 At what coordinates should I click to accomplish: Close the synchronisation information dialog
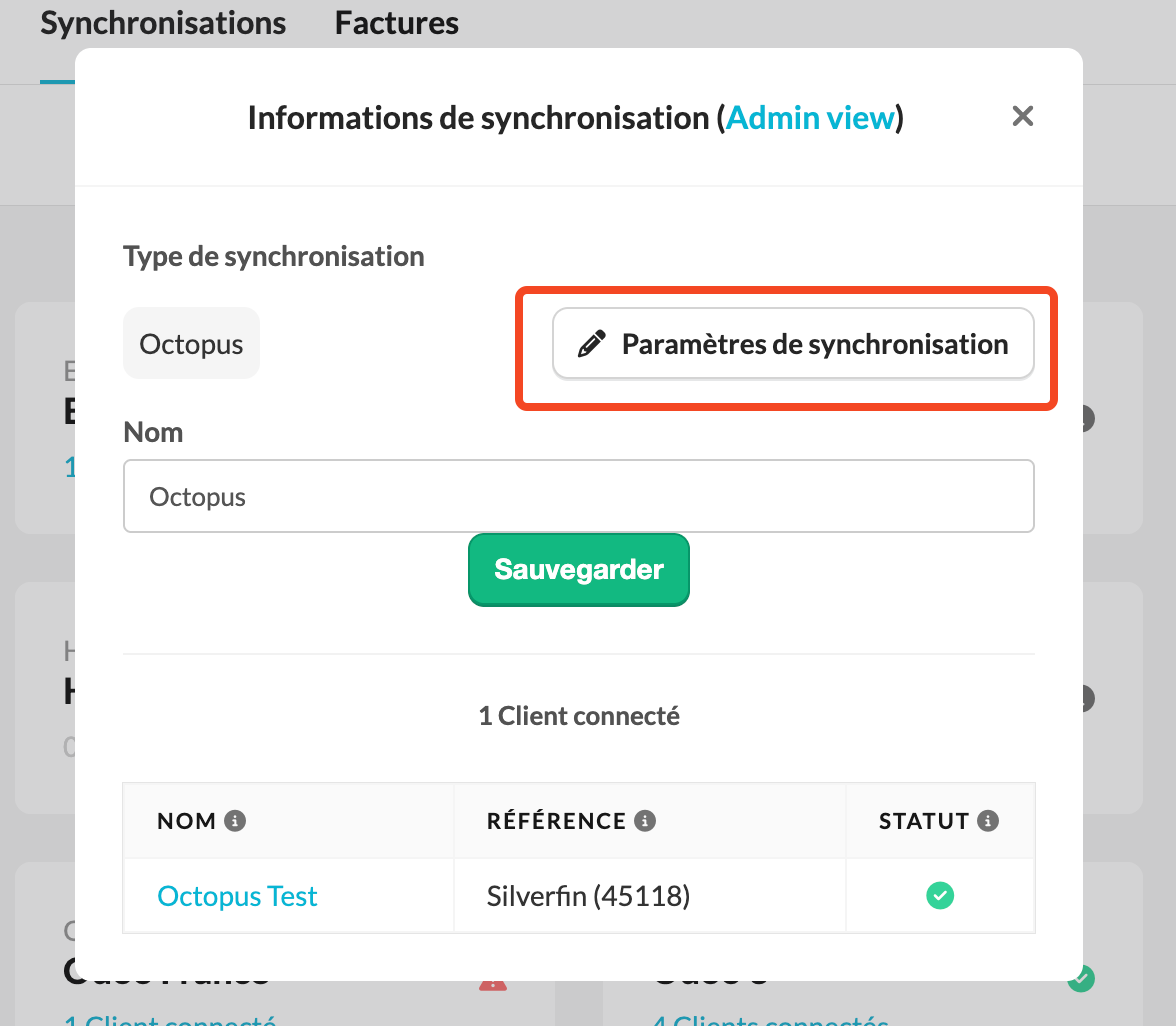(x=1022, y=116)
